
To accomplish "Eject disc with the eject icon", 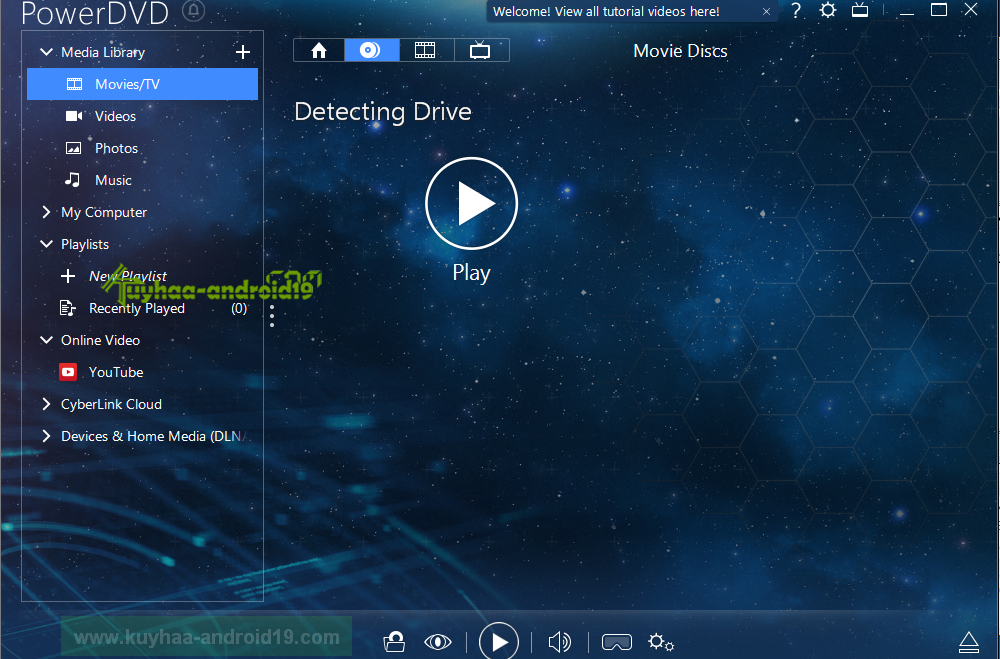I will (969, 643).
